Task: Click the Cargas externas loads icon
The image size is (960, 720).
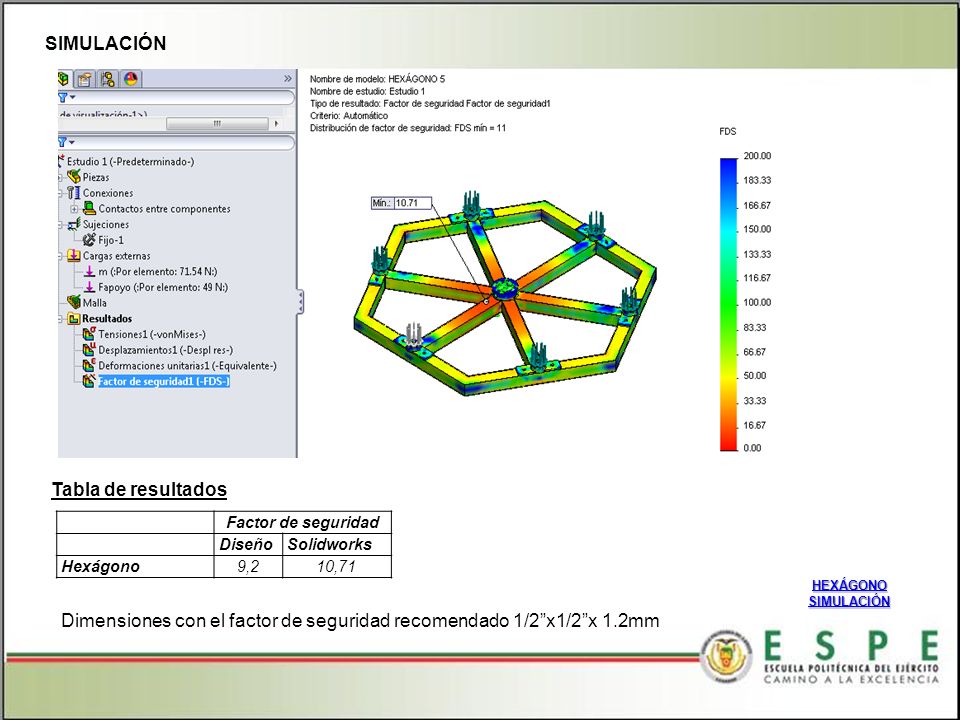Action: [74, 255]
